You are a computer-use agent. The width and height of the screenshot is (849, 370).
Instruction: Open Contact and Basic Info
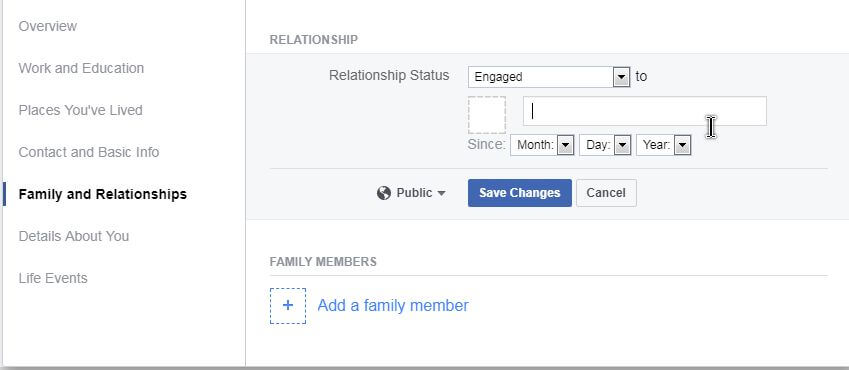89,152
